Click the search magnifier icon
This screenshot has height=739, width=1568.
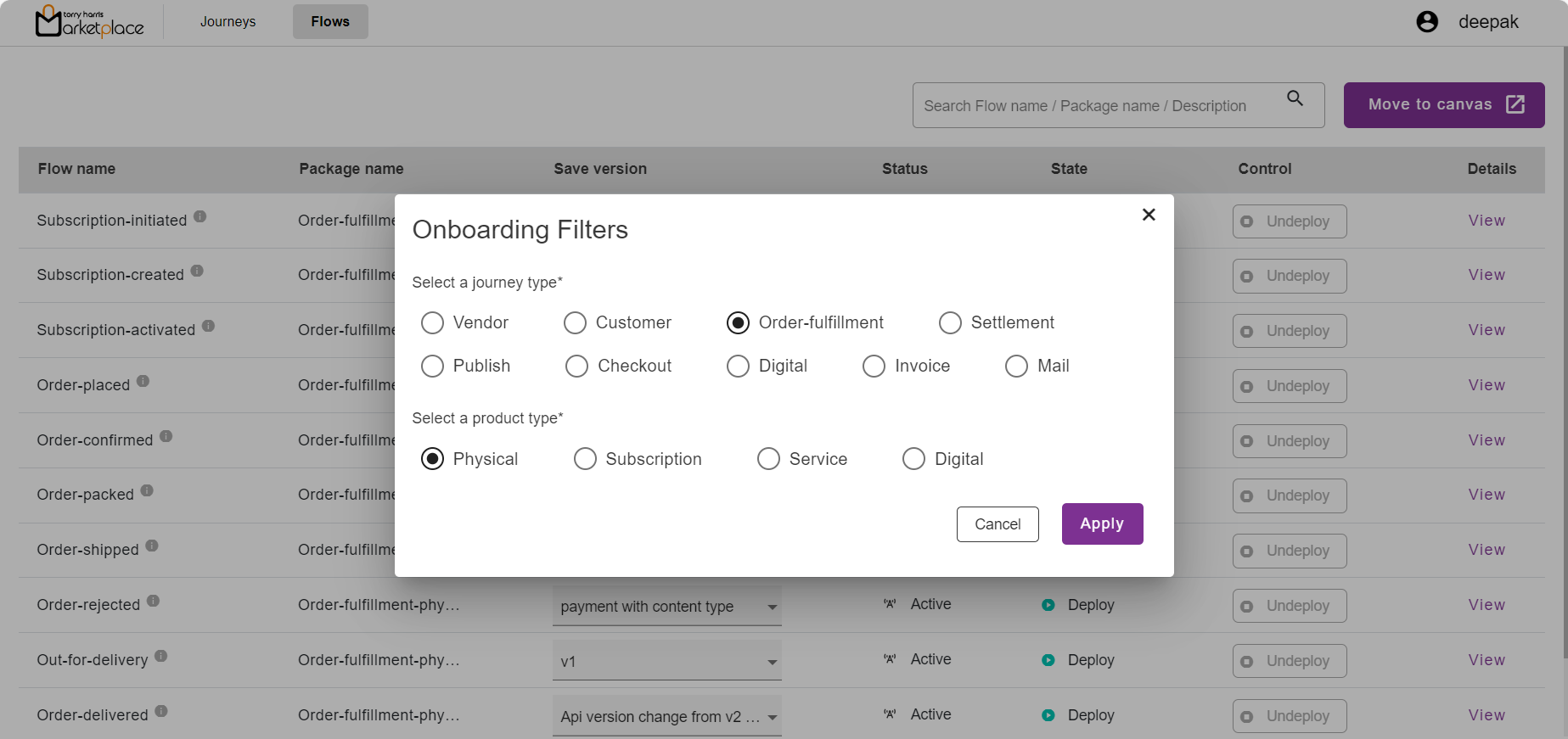pos(1295,98)
